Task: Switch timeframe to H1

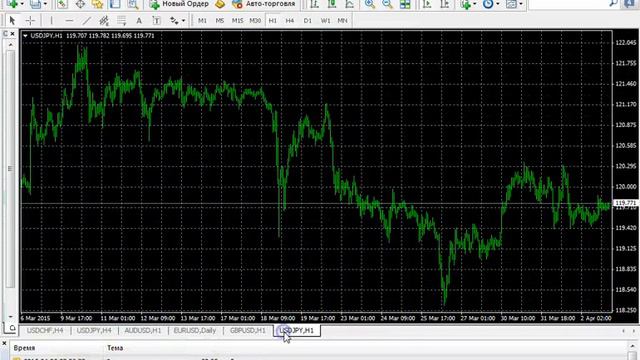Action: [x=273, y=20]
